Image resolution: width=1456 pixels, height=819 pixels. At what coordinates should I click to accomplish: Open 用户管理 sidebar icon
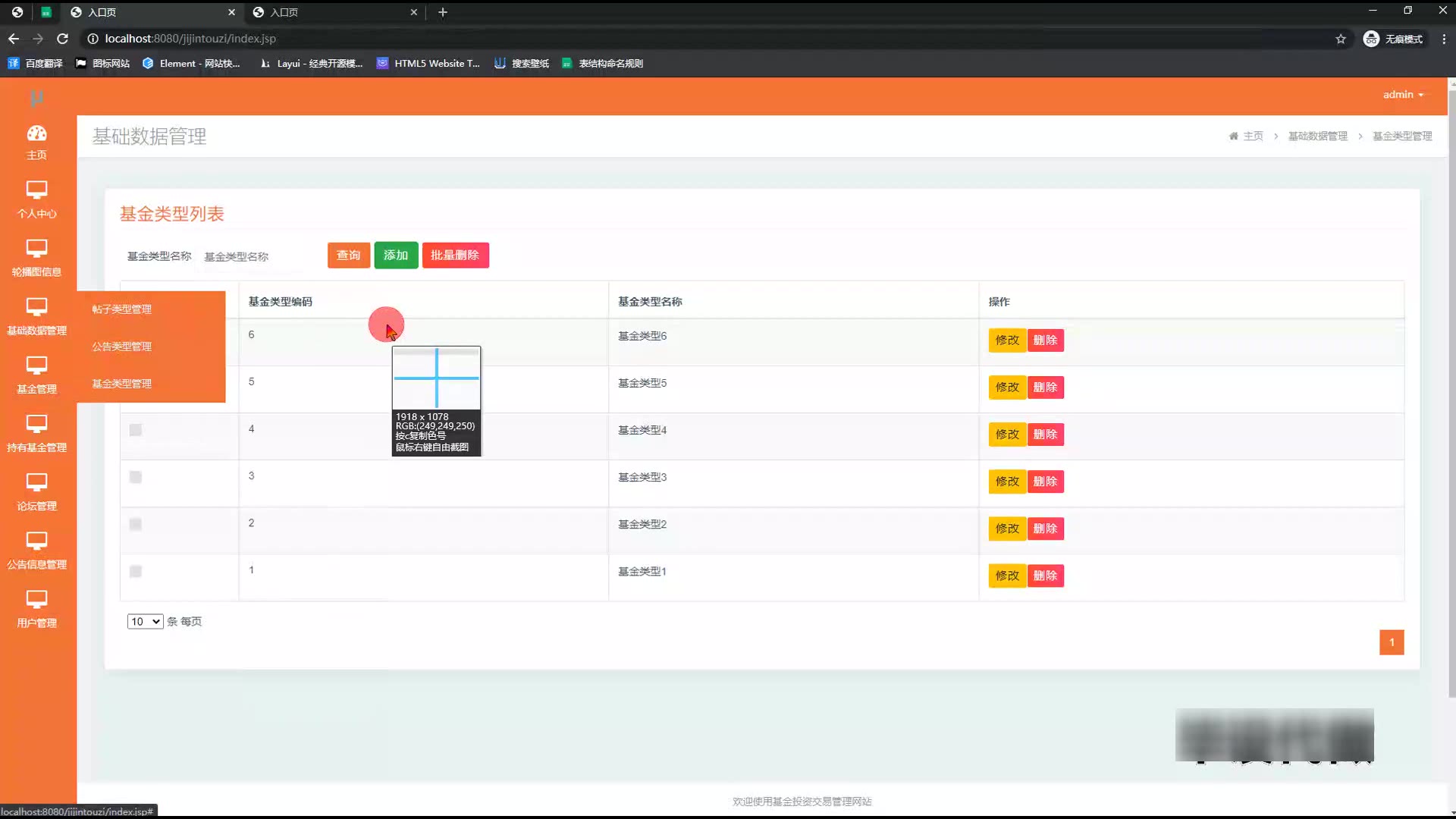click(36, 599)
